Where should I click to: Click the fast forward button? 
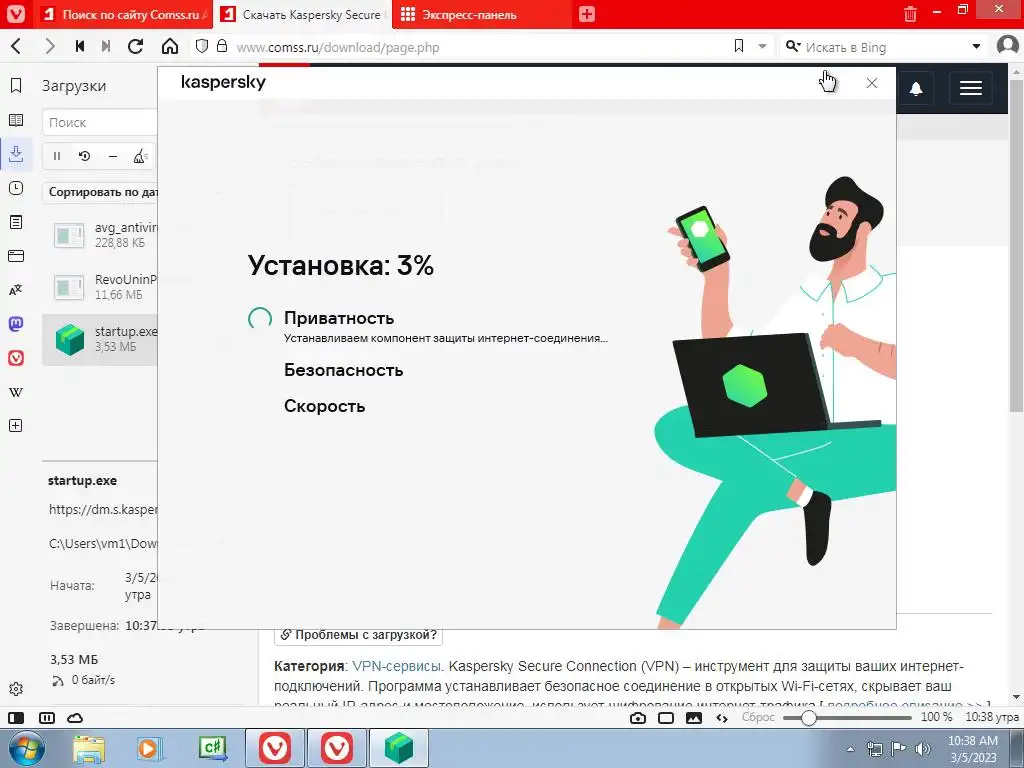point(106,46)
